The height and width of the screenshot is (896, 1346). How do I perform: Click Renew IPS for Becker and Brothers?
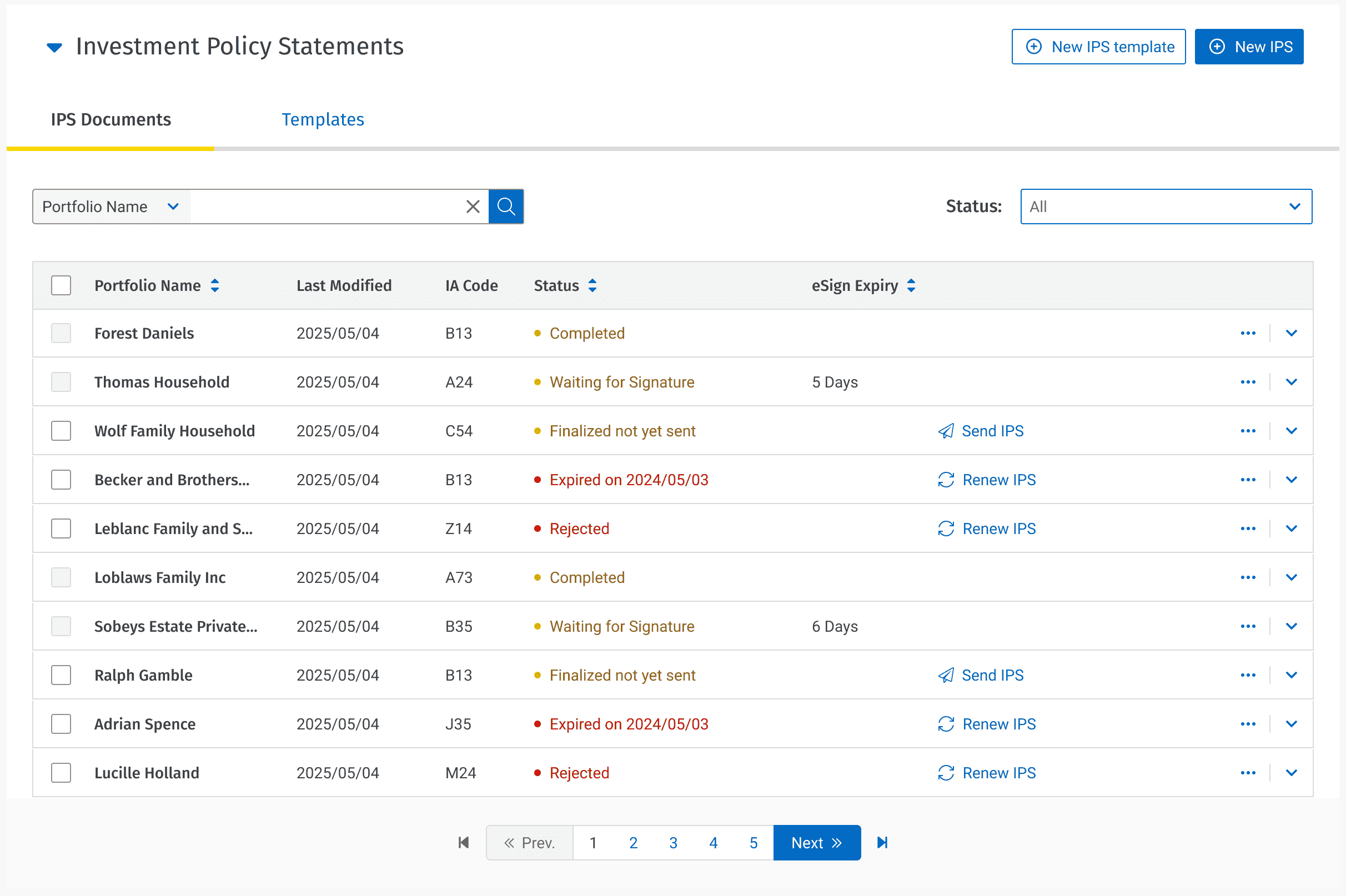987,480
